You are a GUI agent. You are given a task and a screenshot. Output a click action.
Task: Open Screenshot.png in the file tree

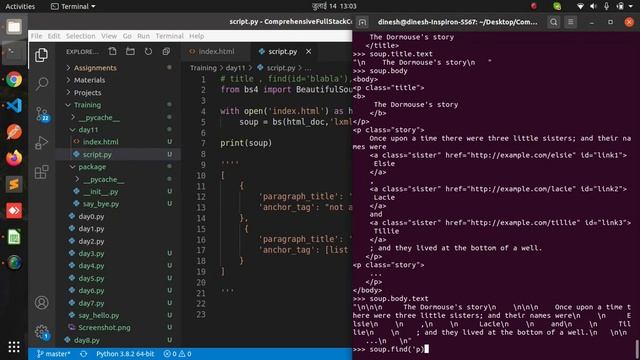click(104, 327)
